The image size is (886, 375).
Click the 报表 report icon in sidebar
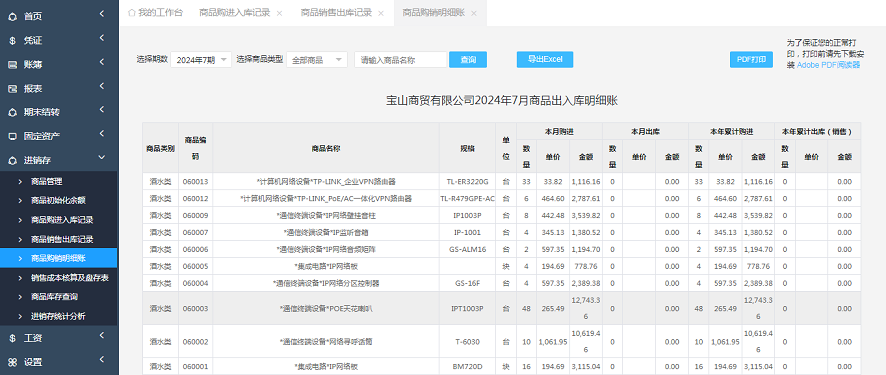[12, 89]
